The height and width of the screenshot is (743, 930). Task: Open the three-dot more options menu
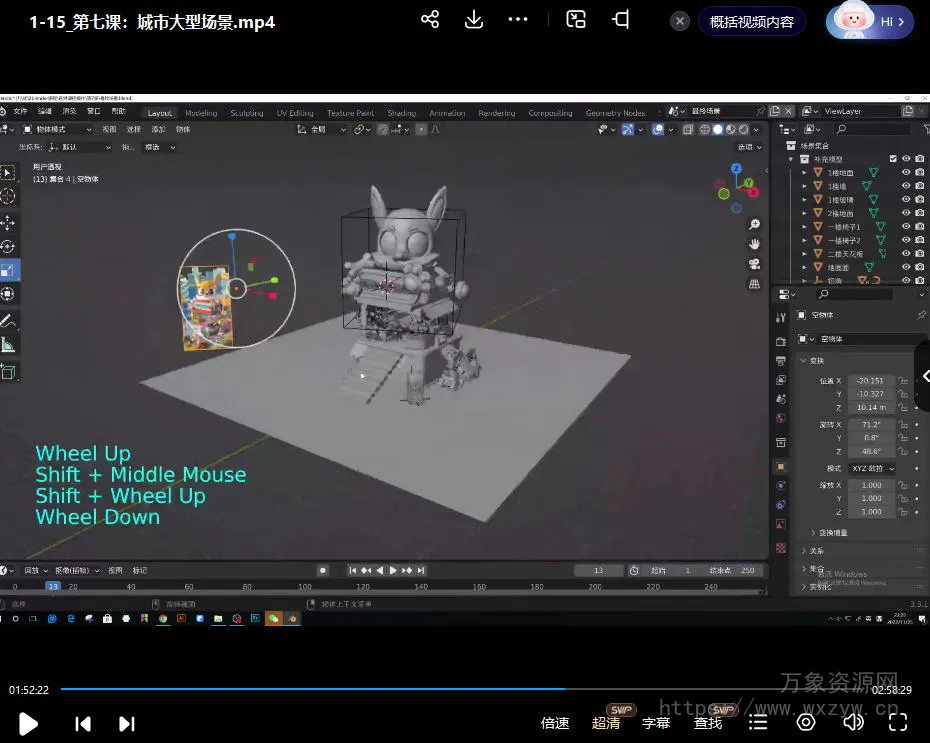pyautogui.click(x=517, y=20)
